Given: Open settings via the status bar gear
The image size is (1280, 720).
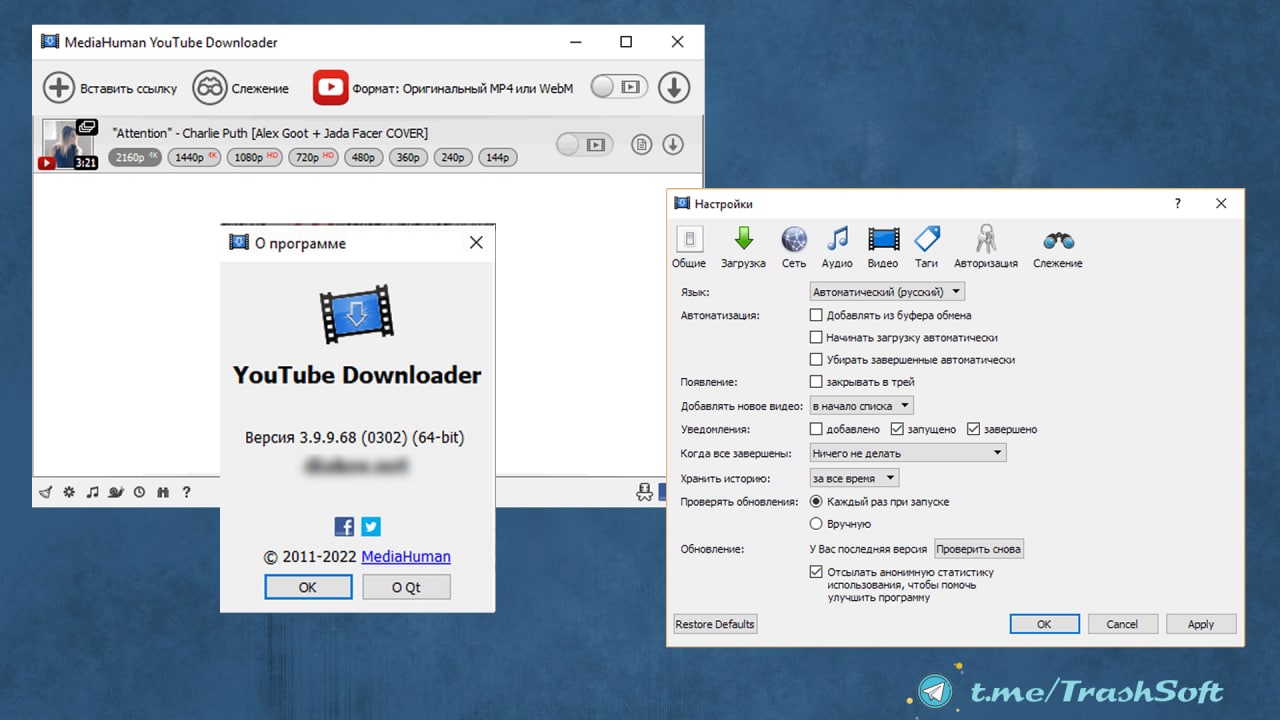Looking at the screenshot, I should [69, 492].
